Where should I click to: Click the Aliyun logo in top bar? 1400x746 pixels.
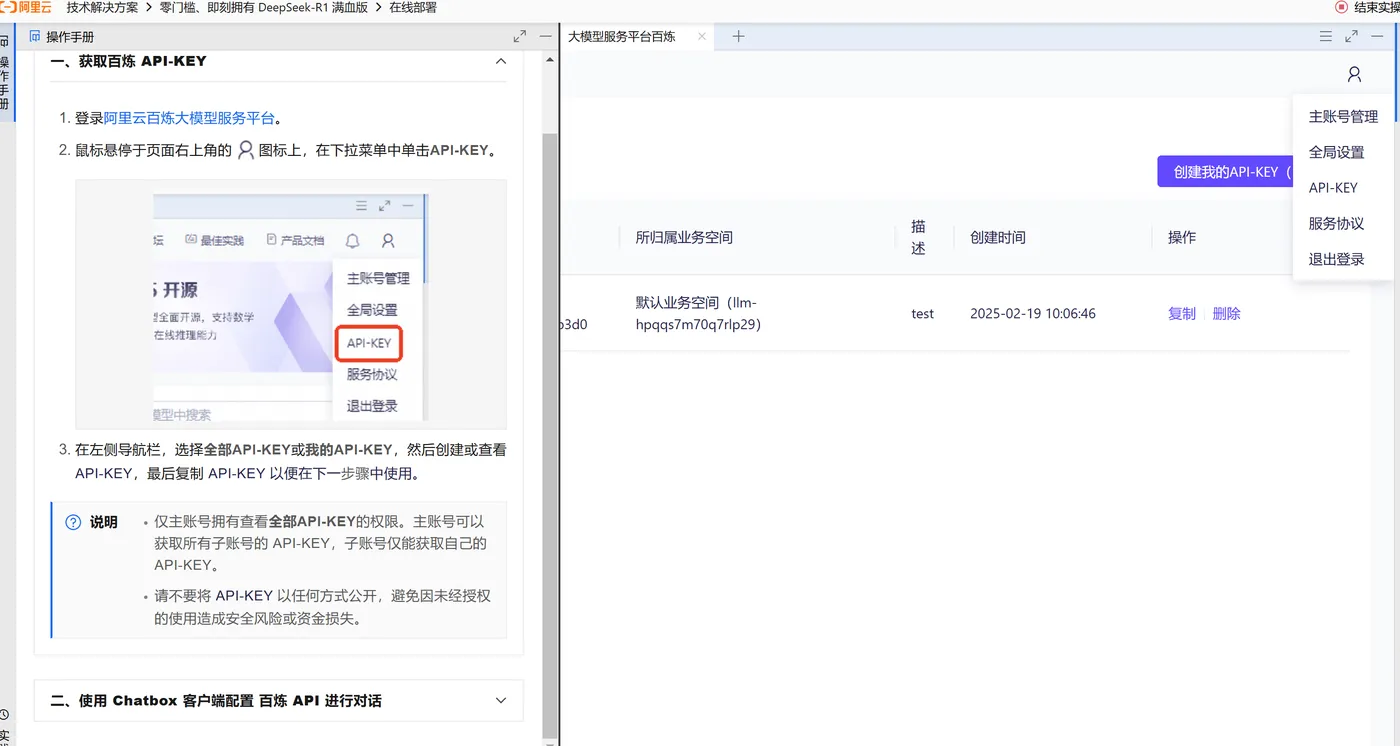pyautogui.click(x=24, y=7)
